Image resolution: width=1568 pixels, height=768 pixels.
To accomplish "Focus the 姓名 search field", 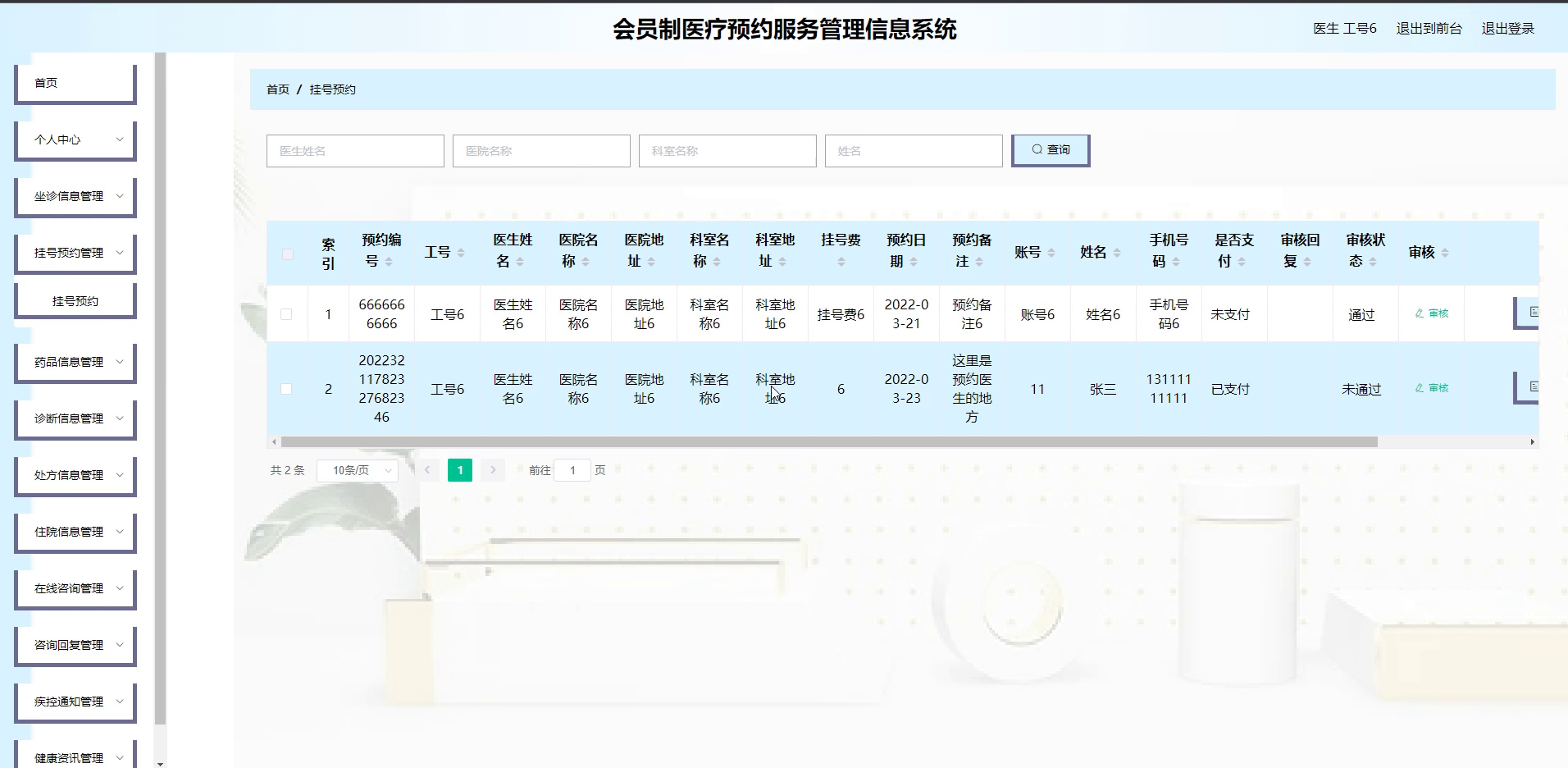I will click(x=914, y=151).
